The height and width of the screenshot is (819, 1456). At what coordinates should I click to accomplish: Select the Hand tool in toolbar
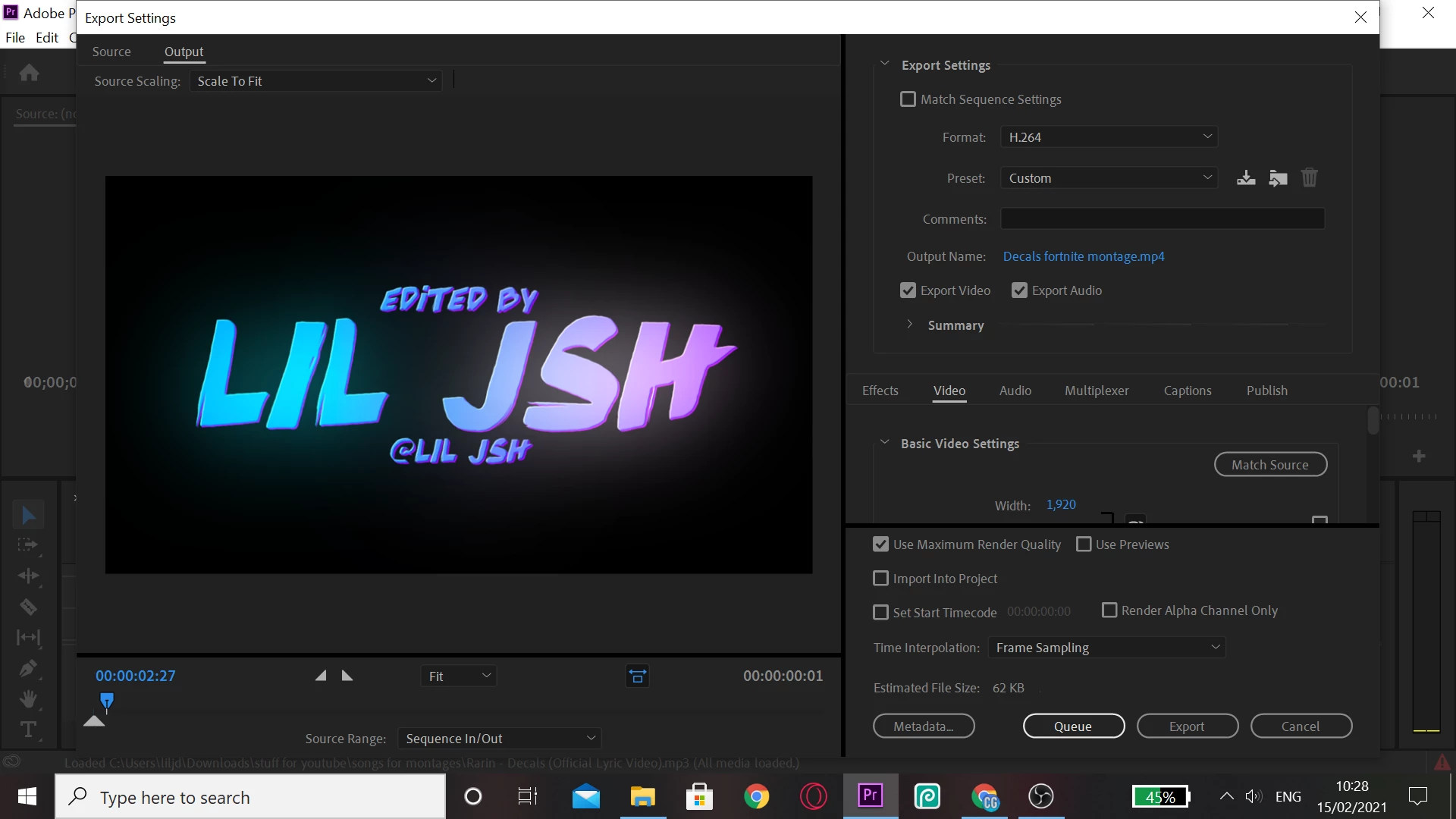28,698
